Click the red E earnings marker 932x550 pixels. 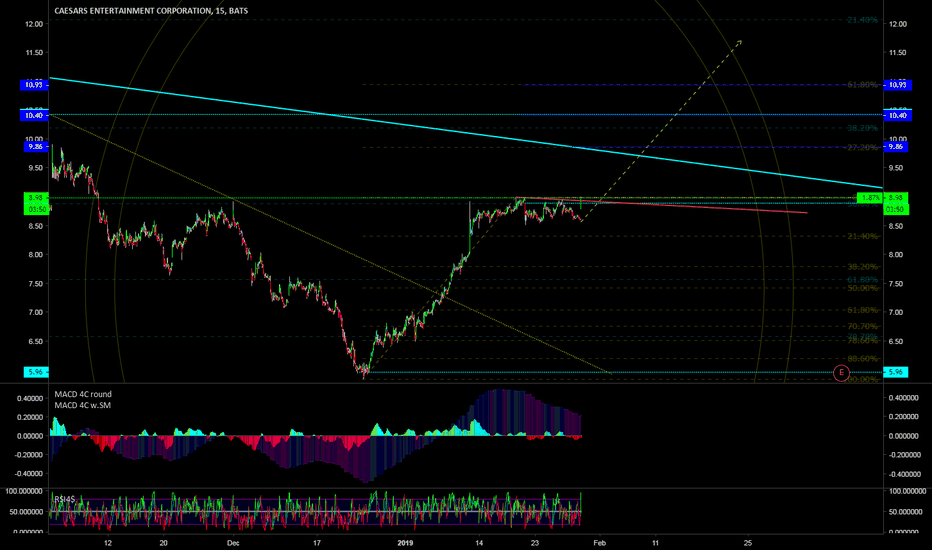click(841, 373)
